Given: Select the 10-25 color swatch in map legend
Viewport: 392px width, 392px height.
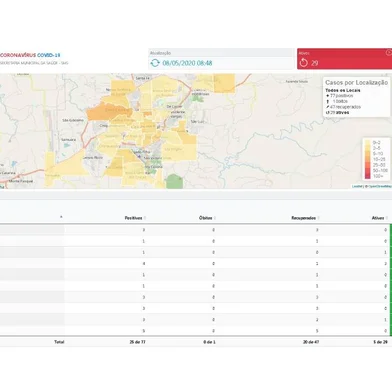Looking at the screenshot, I should click(368, 159).
